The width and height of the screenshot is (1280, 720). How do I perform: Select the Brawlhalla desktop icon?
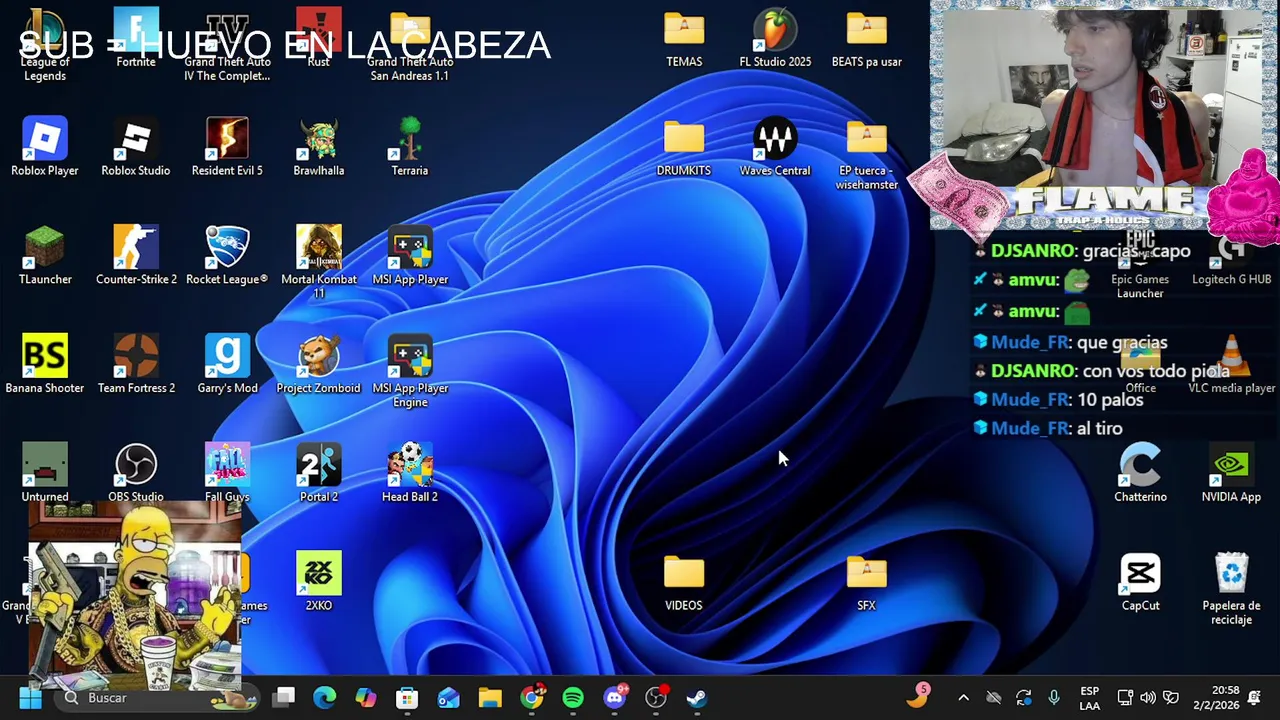(x=318, y=147)
